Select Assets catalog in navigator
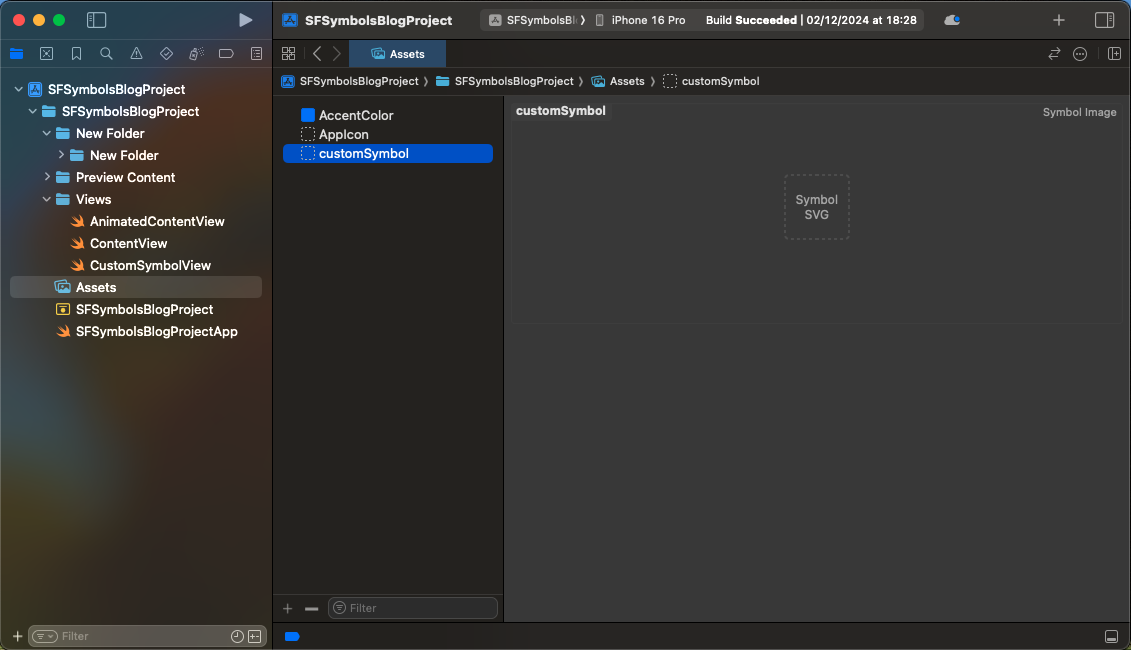Image resolution: width=1131 pixels, height=650 pixels. point(136,287)
